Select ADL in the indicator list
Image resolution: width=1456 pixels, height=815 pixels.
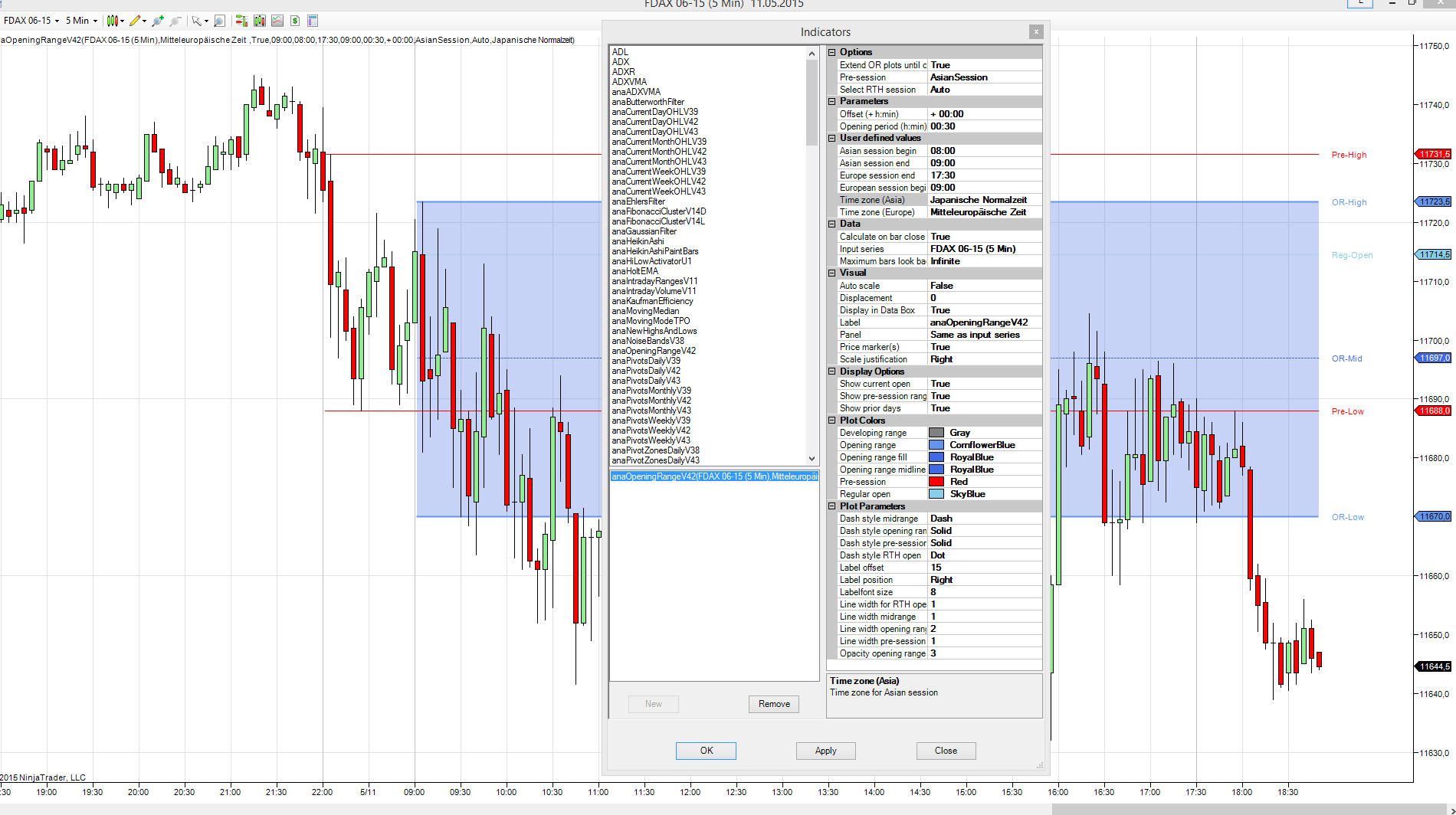point(620,52)
